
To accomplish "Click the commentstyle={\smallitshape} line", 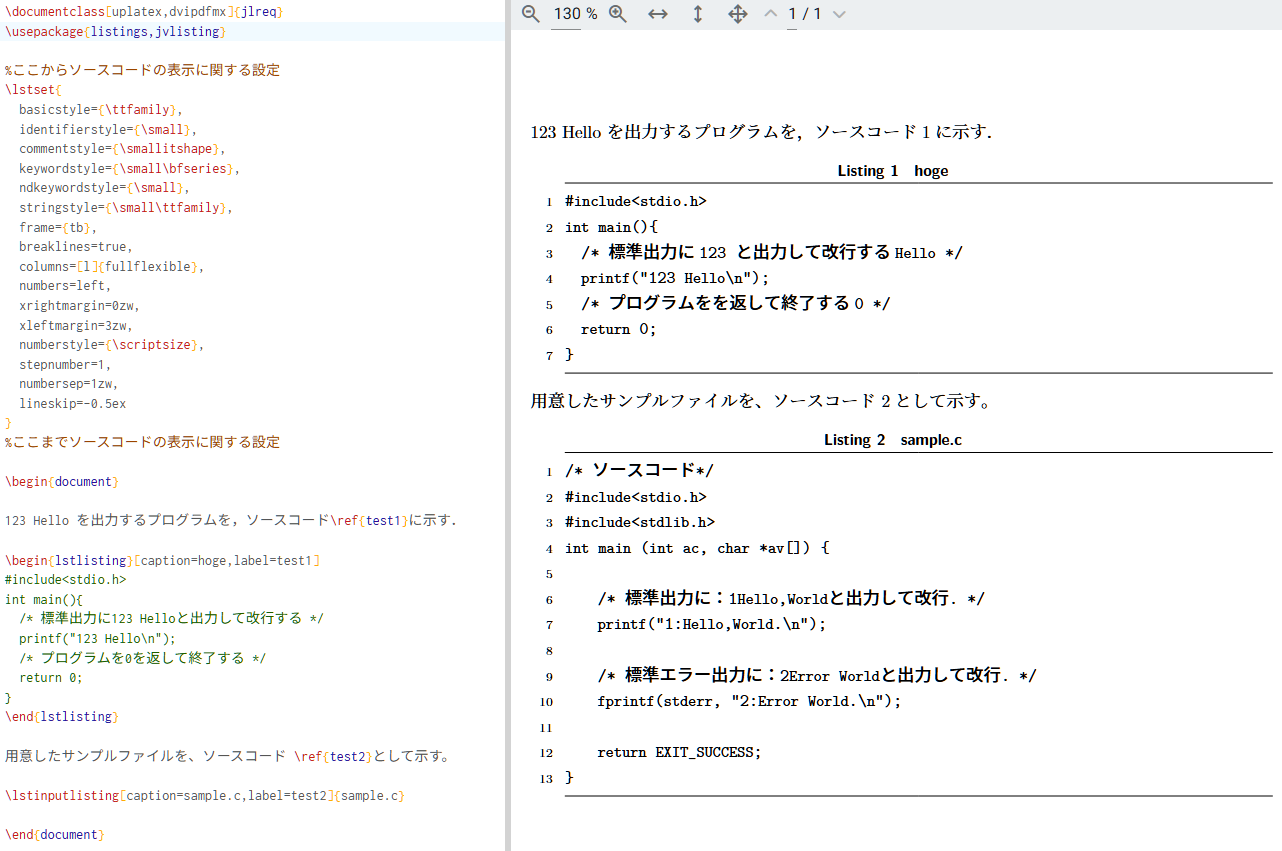I will (x=122, y=149).
